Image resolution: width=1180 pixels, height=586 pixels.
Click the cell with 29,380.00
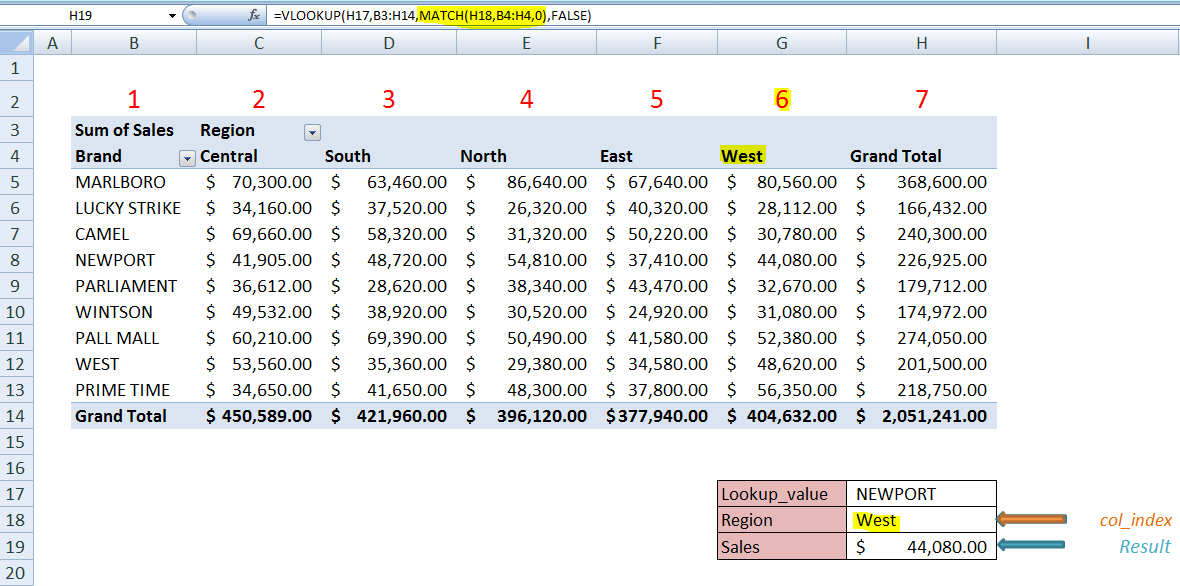point(526,364)
